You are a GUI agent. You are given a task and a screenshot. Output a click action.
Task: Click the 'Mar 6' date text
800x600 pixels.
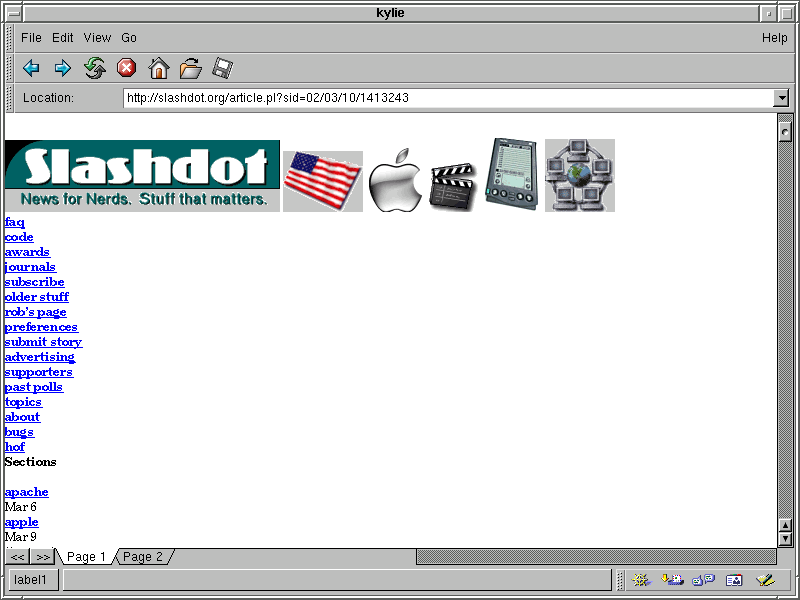pyautogui.click(x=20, y=507)
